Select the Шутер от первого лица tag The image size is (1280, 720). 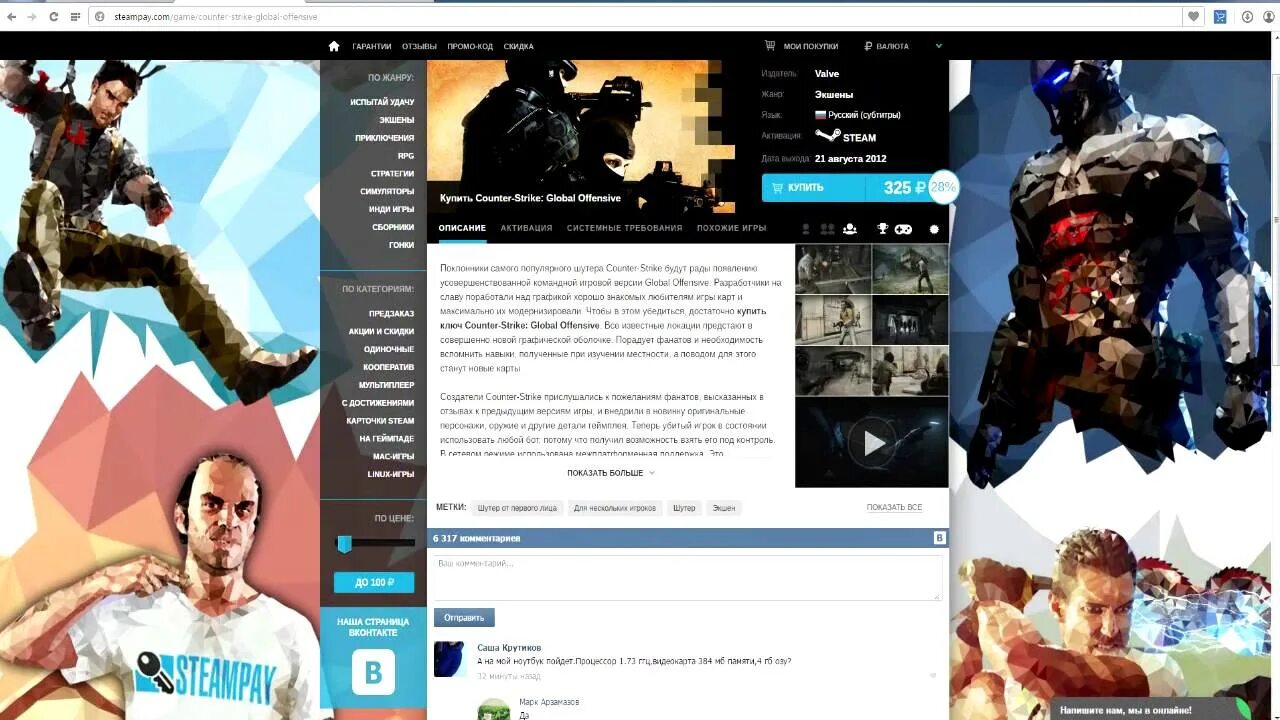(x=517, y=508)
